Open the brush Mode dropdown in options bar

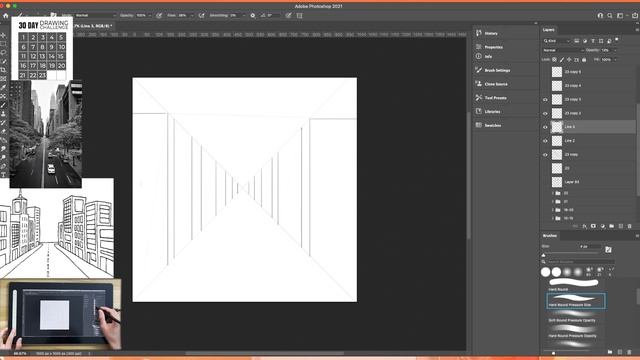coord(95,16)
